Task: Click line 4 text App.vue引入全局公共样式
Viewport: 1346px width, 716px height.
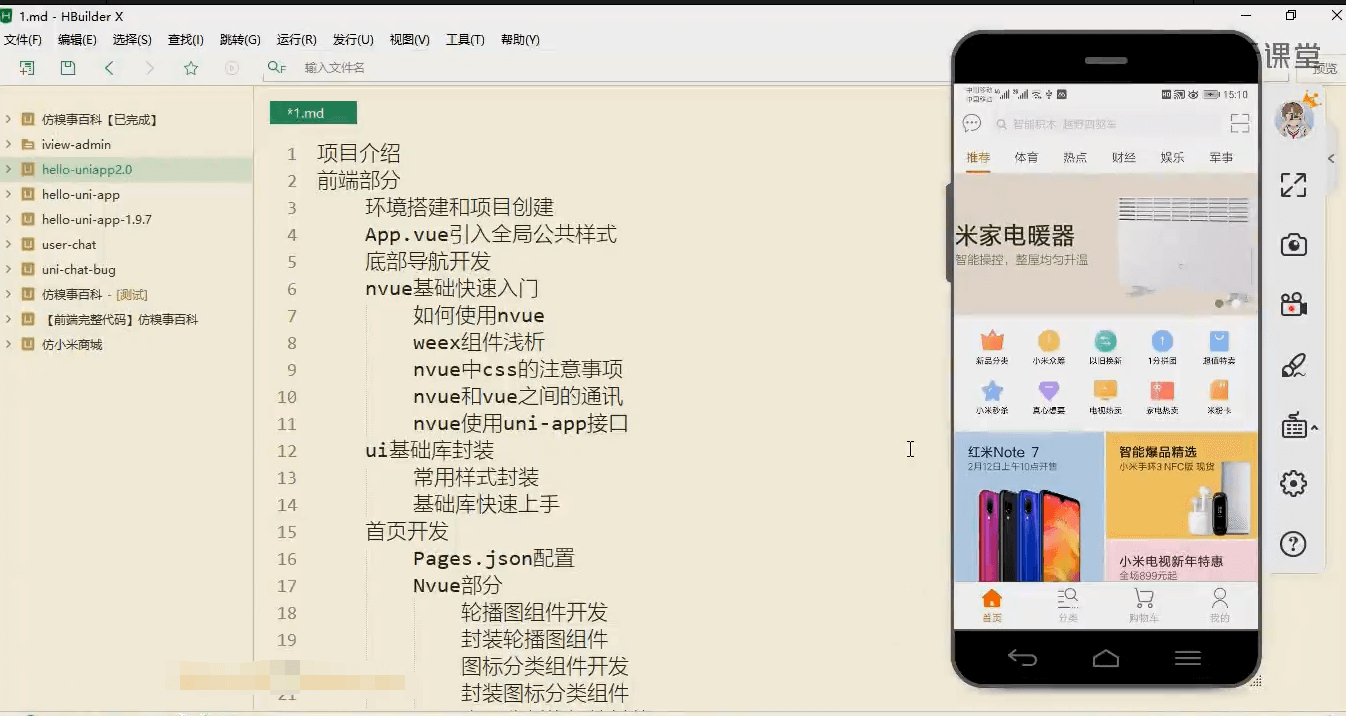Action: [491, 234]
